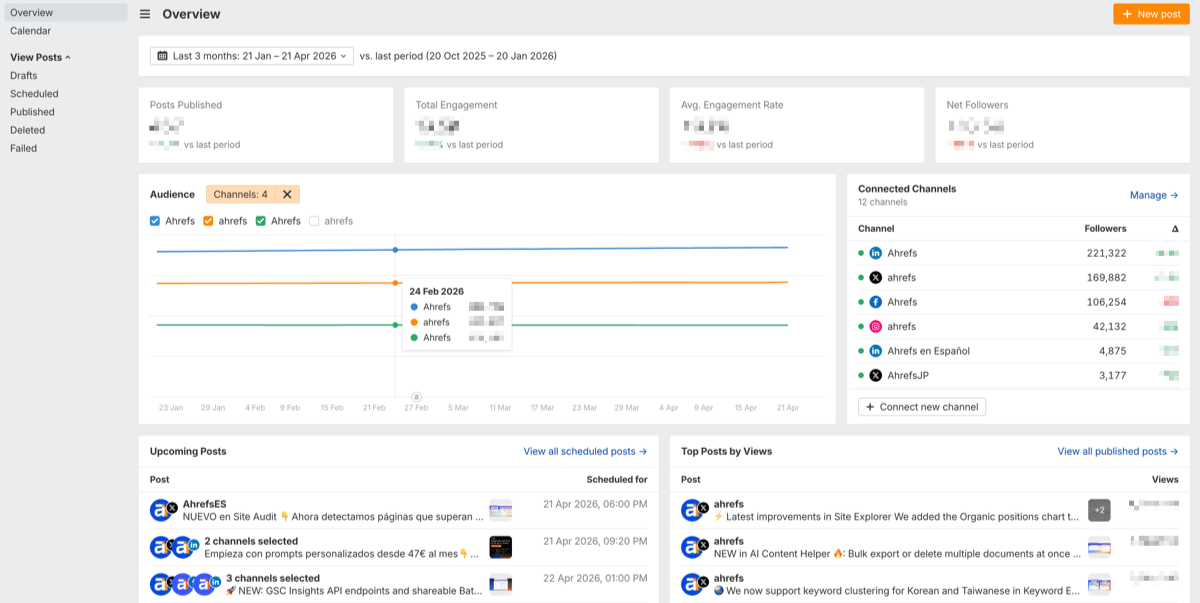Open Scheduled posts list

point(34,94)
